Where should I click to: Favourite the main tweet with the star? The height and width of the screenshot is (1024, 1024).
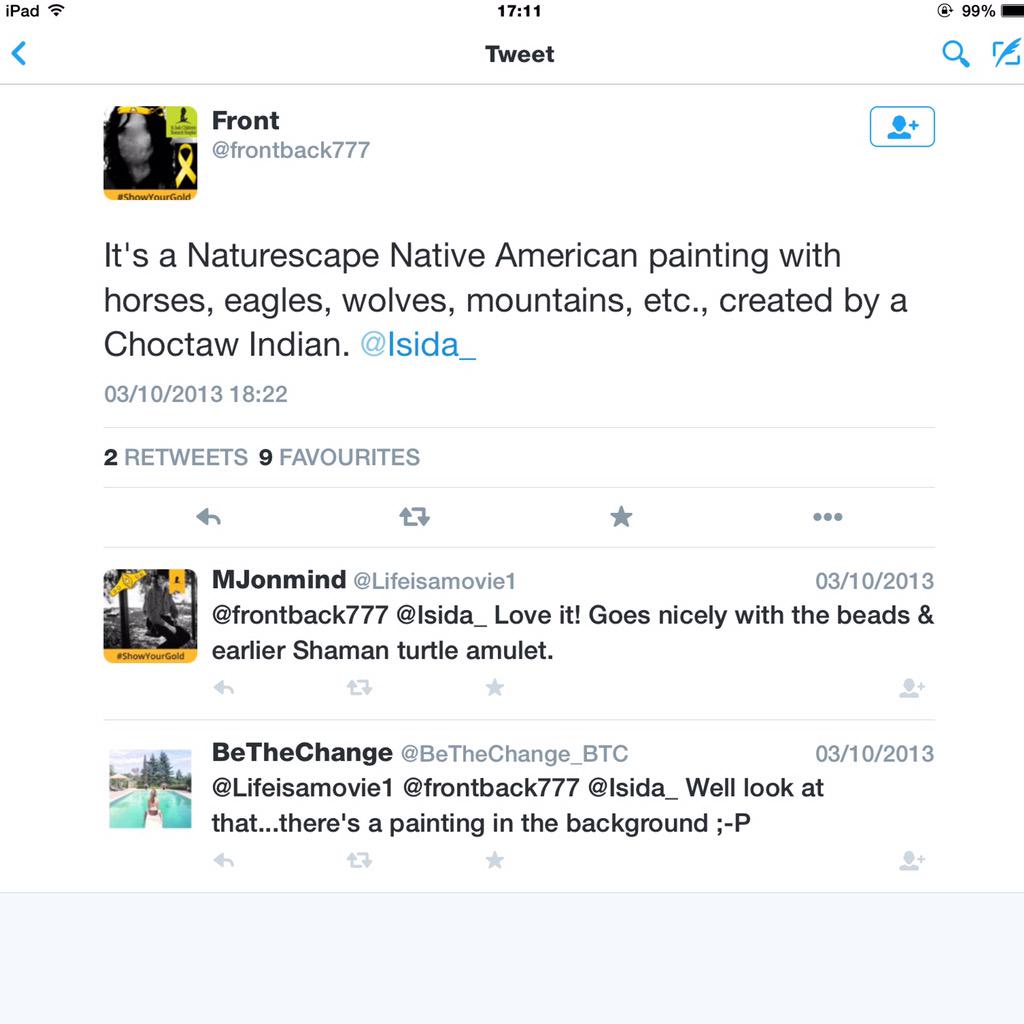(x=621, y=517)
